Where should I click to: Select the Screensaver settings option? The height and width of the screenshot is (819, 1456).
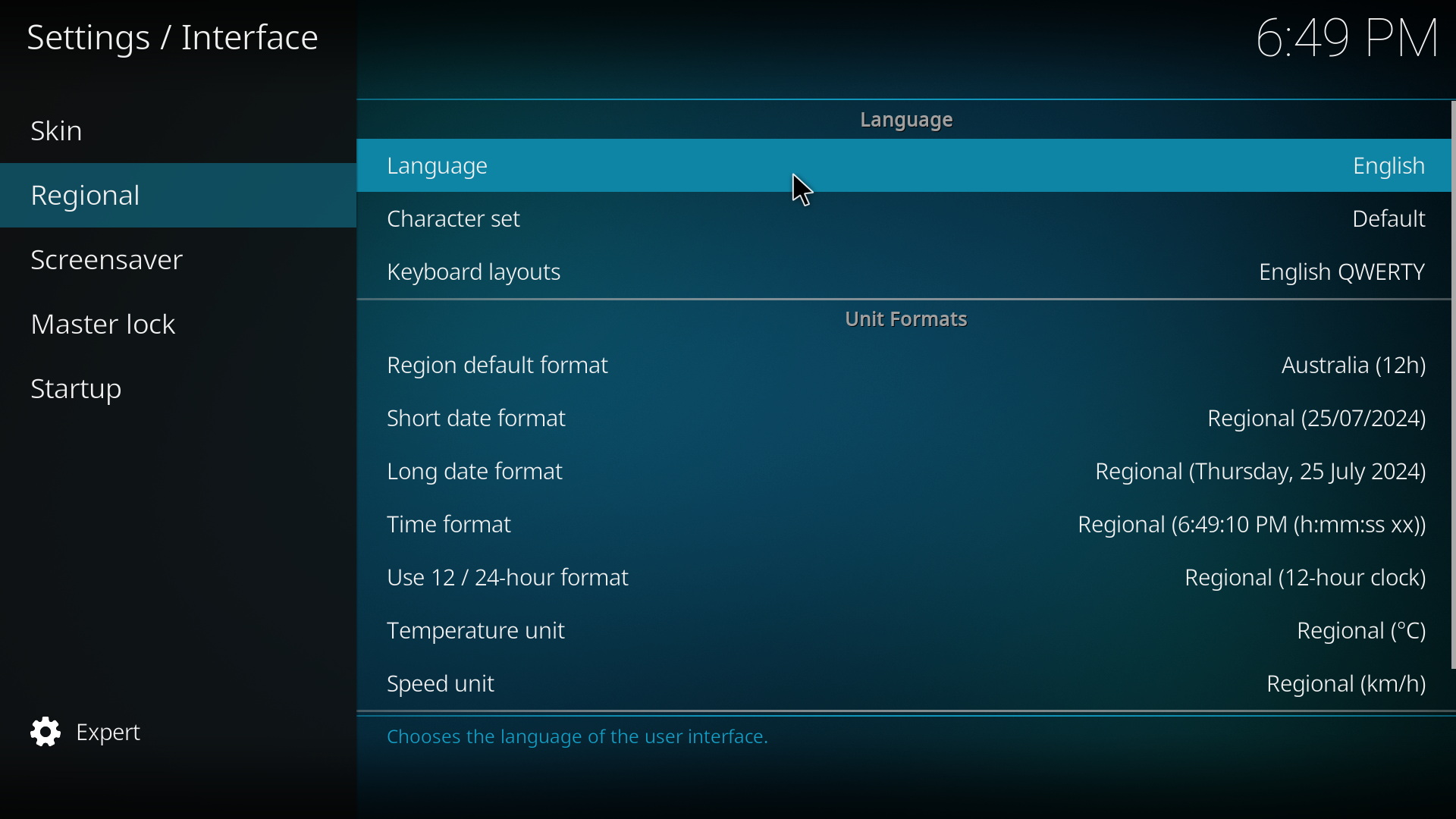pos(108,260)
